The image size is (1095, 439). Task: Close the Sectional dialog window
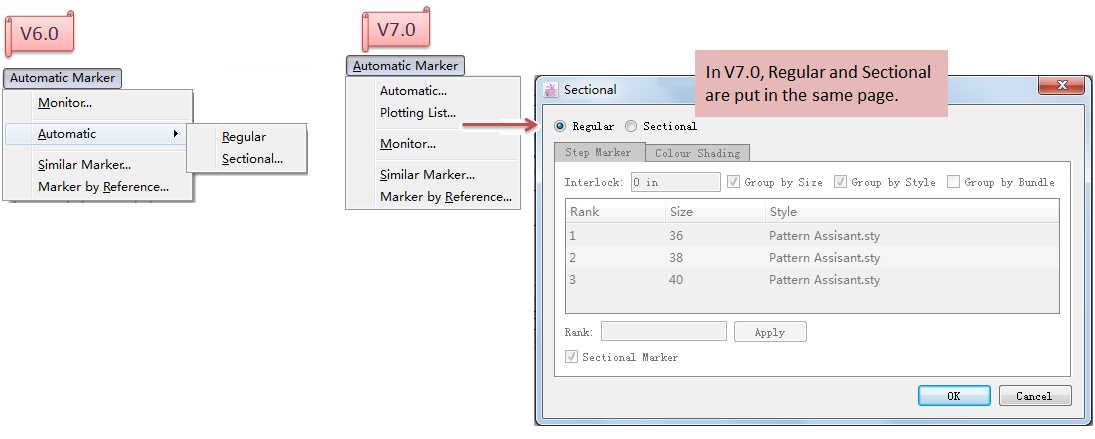tap(1061, 86)
